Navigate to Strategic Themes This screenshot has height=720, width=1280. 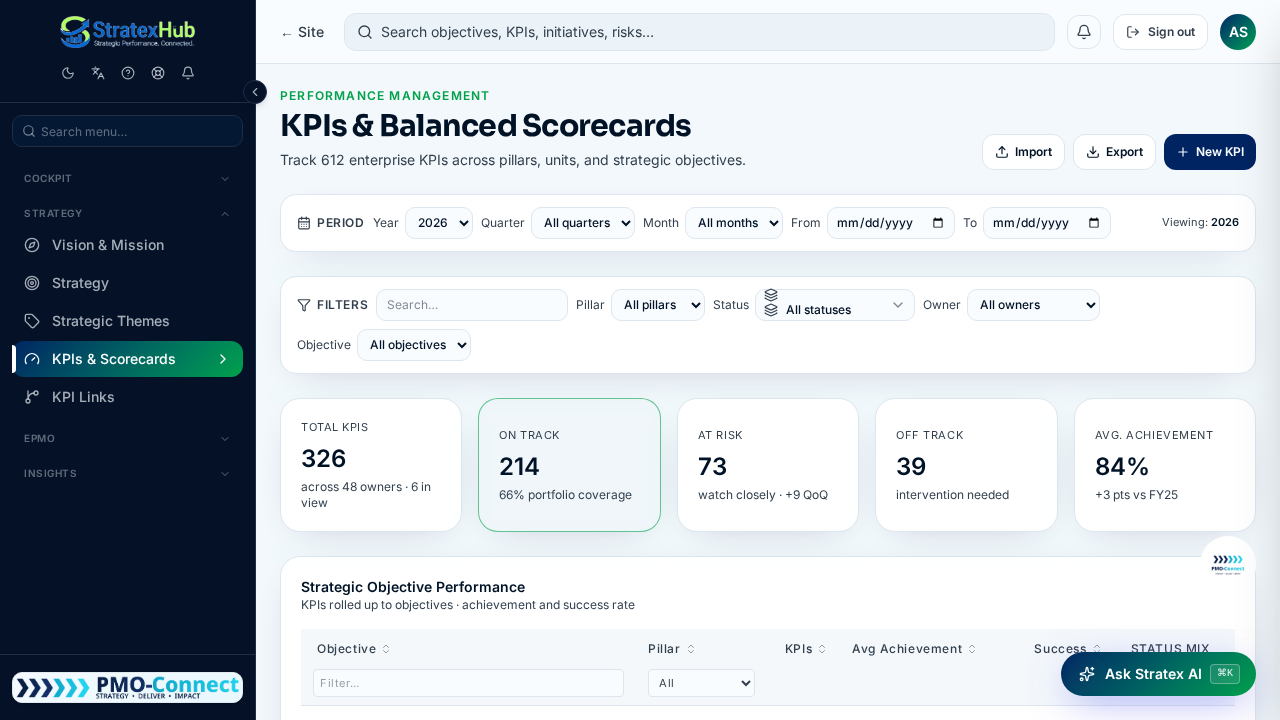click(x=127, y=321)
